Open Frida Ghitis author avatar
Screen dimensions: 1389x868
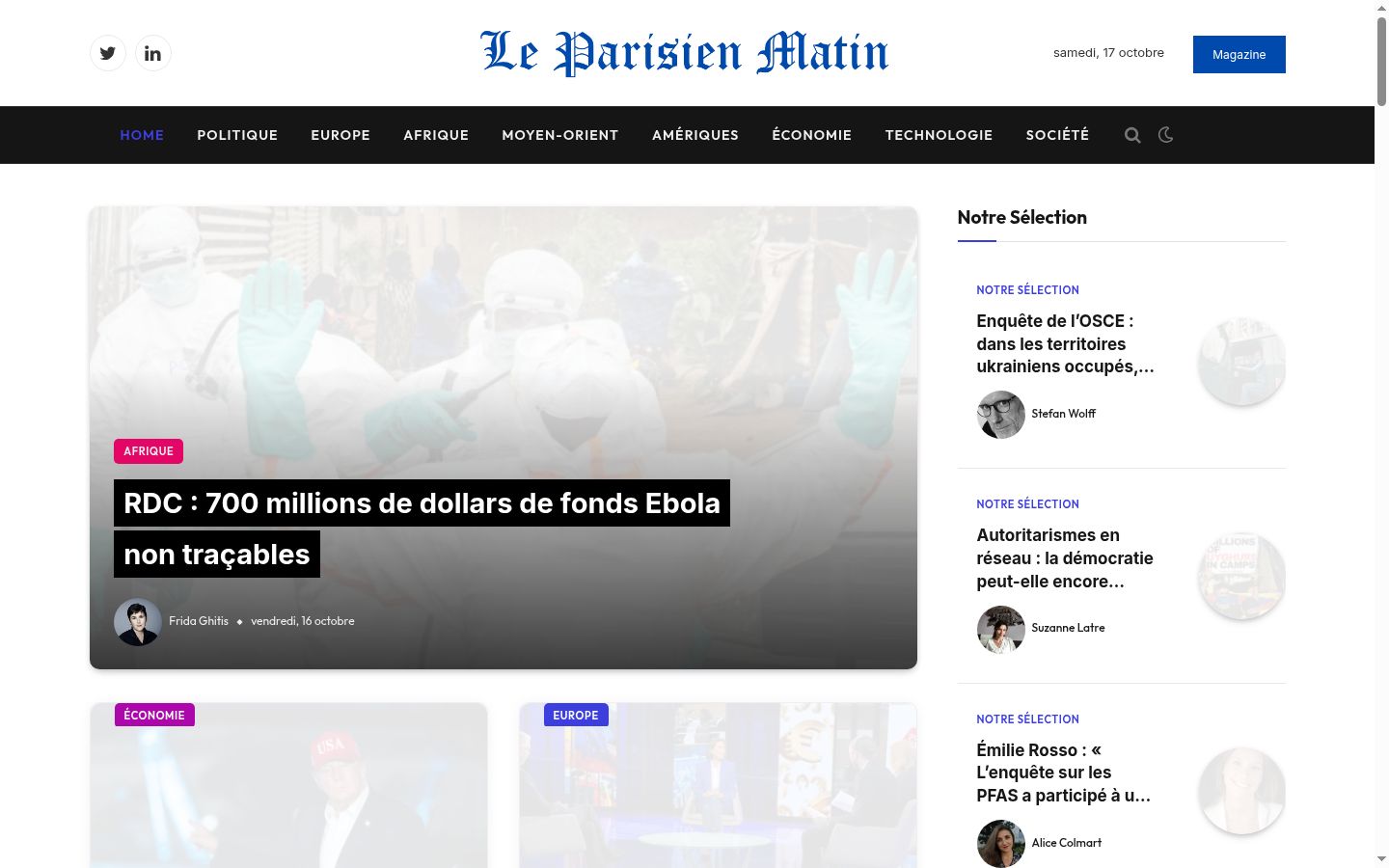(137, 621)
